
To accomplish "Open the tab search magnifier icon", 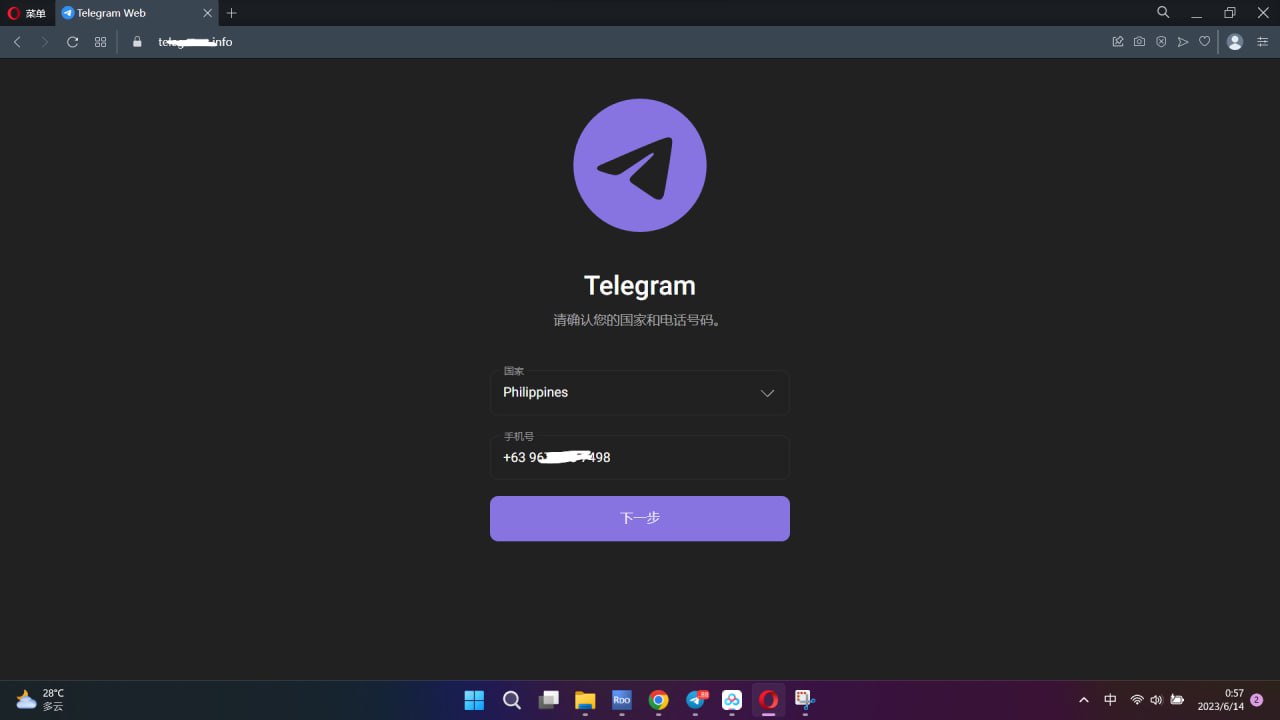I will pos(1163,13).
